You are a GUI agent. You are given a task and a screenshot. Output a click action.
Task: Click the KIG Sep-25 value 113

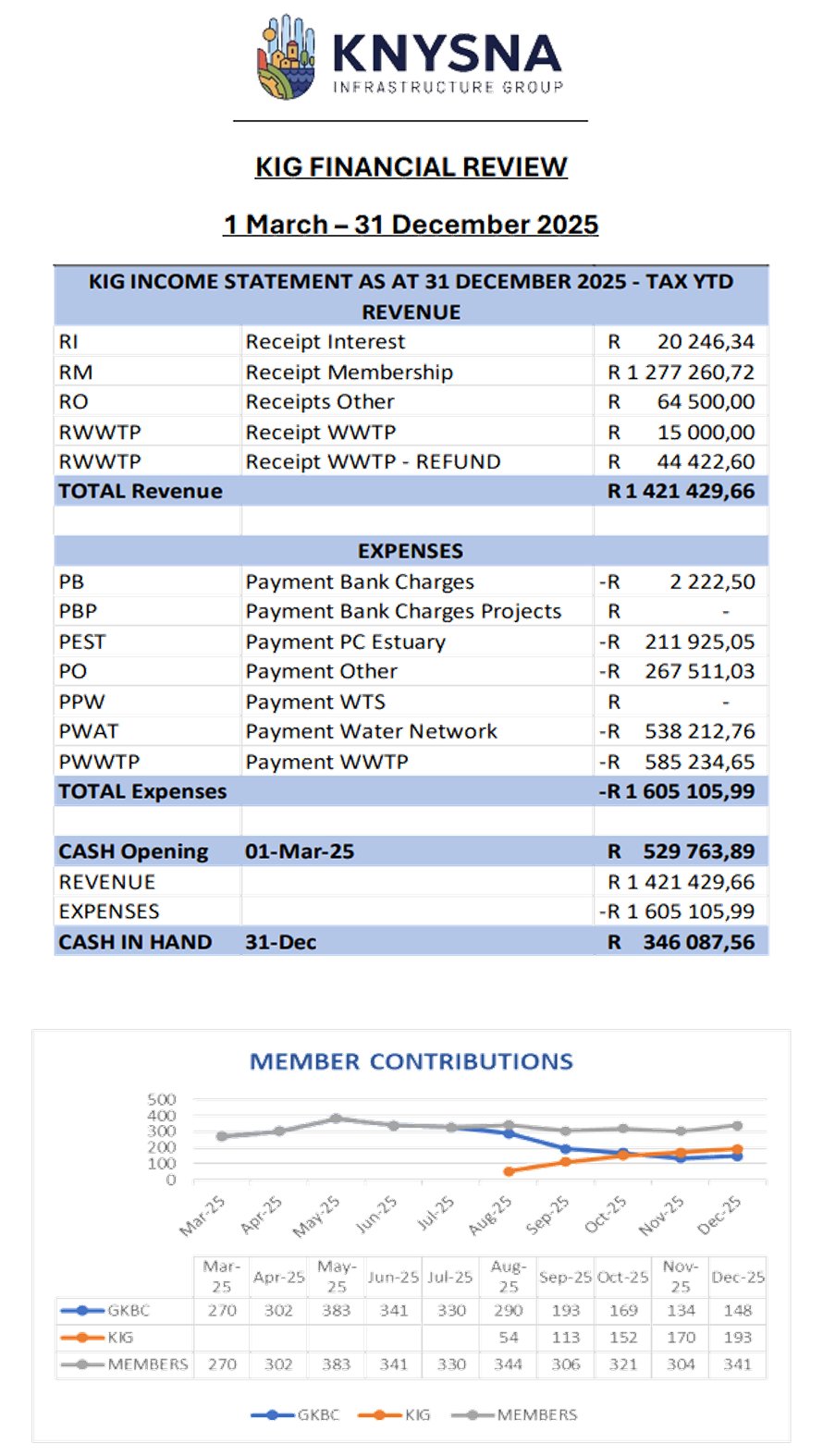[566, 1338]
